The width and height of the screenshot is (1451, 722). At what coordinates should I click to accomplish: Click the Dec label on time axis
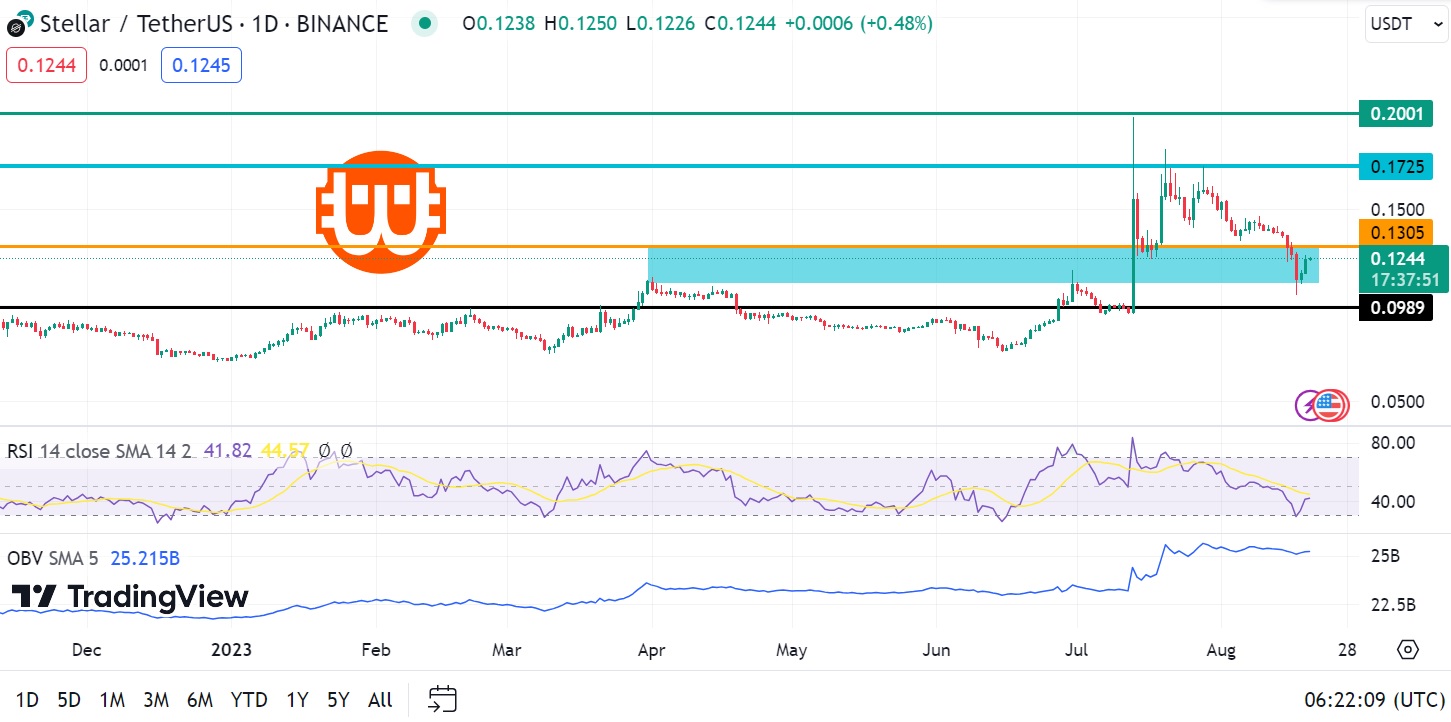point(87,650)
